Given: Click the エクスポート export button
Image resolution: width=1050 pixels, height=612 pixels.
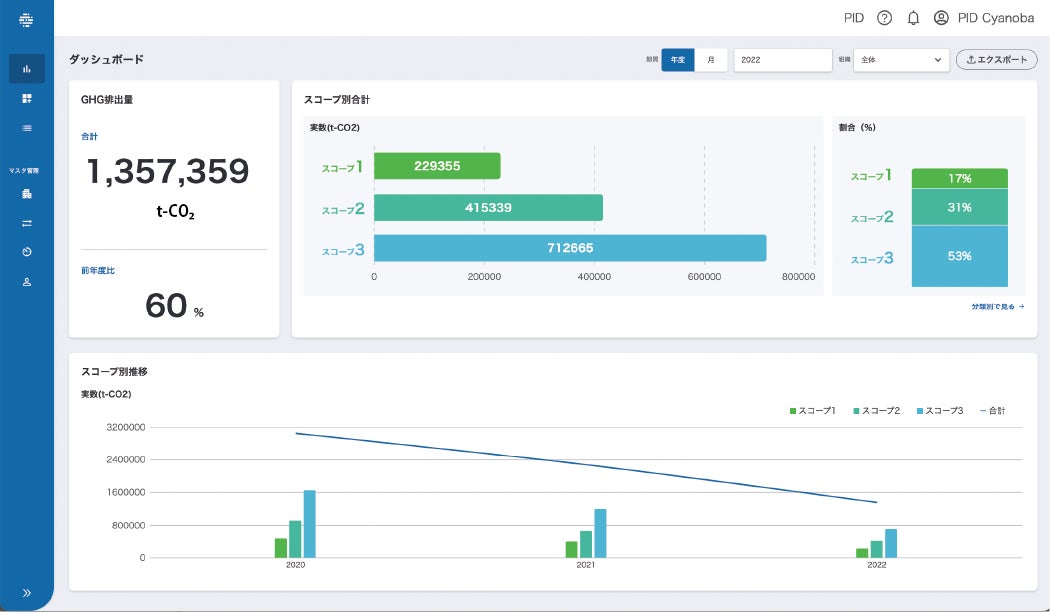Looking at the screenshot, I should (996, 60).
